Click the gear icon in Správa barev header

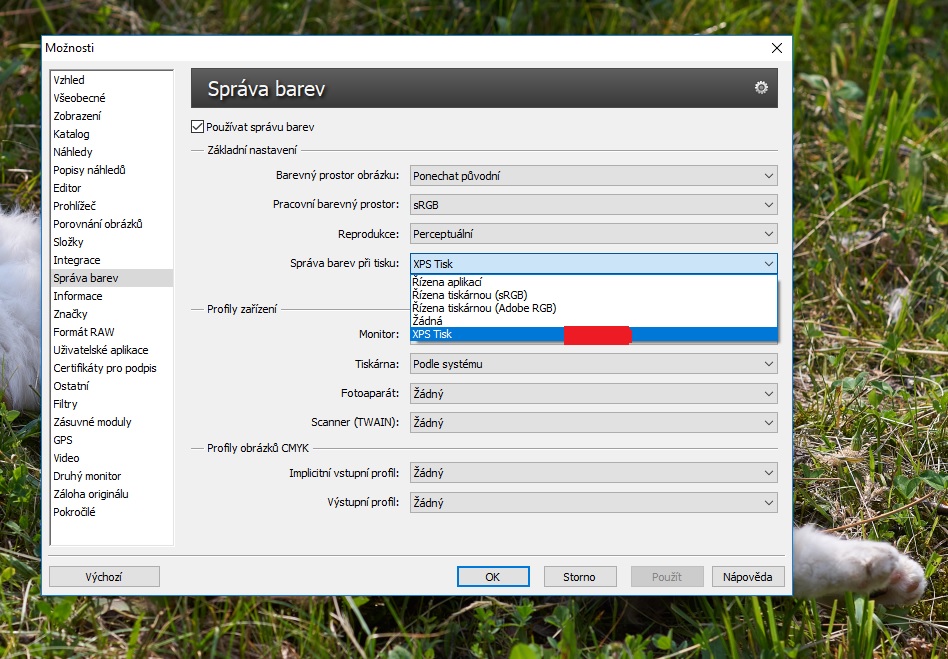point(761,88)
